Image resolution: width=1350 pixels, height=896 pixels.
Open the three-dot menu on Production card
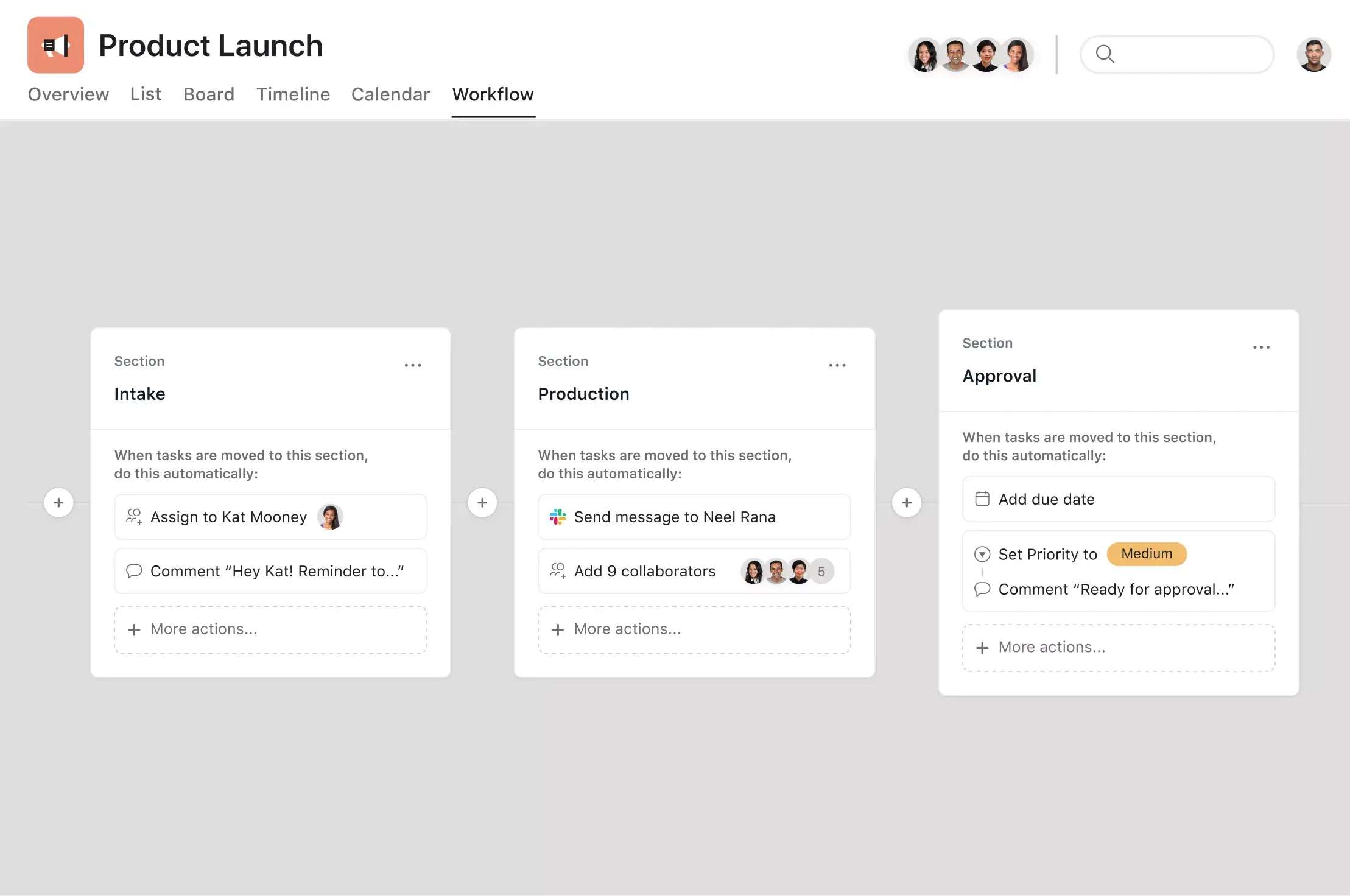837,363
